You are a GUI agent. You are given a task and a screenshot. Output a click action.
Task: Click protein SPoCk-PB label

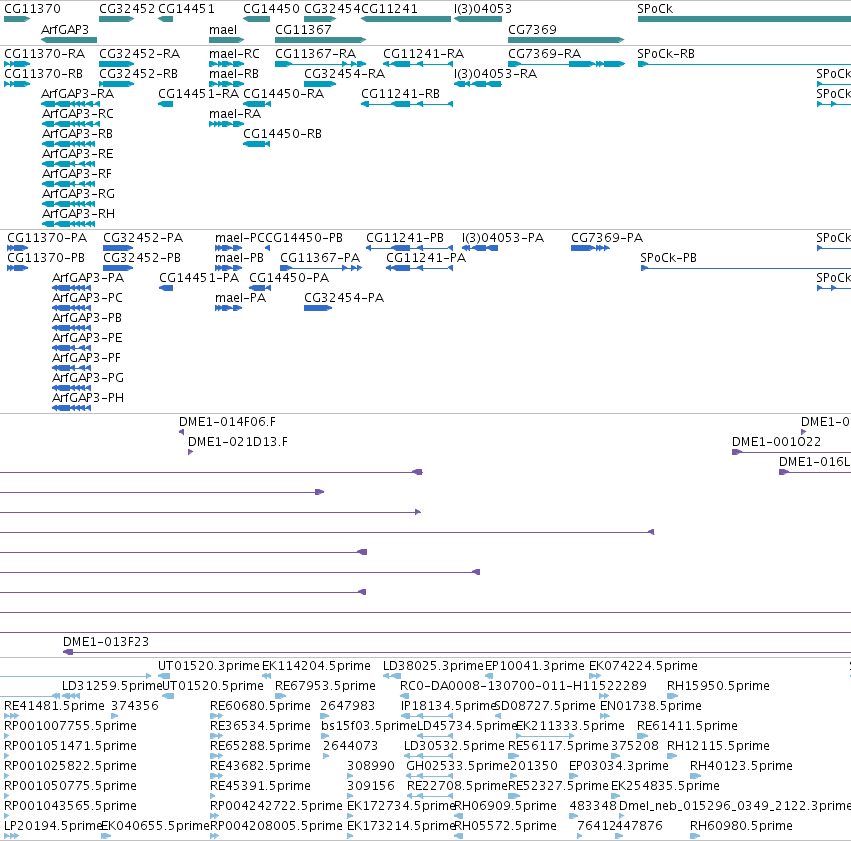pos(668,257)
